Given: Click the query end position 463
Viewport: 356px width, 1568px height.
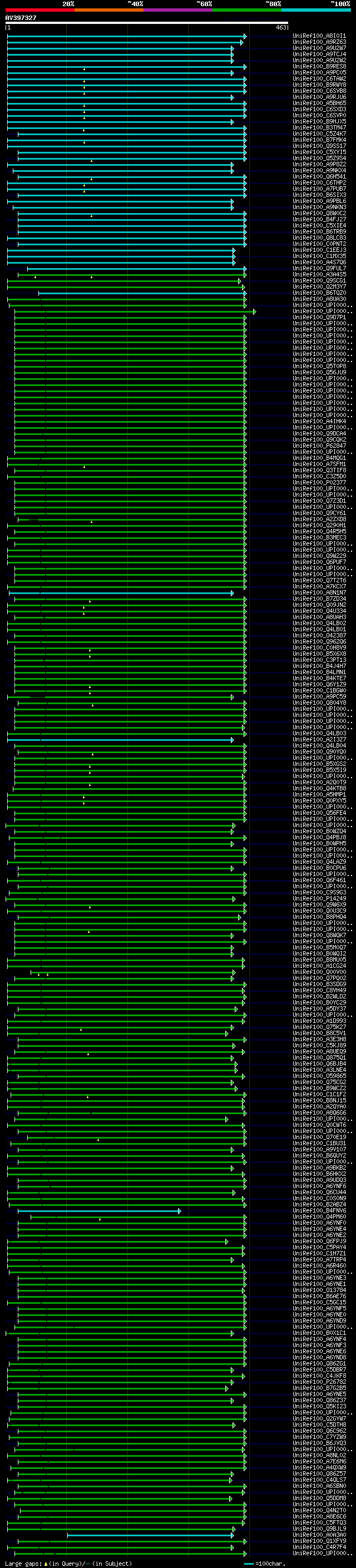Looking at the screenshot, I should pyautogui.click(x=280, y=27).
